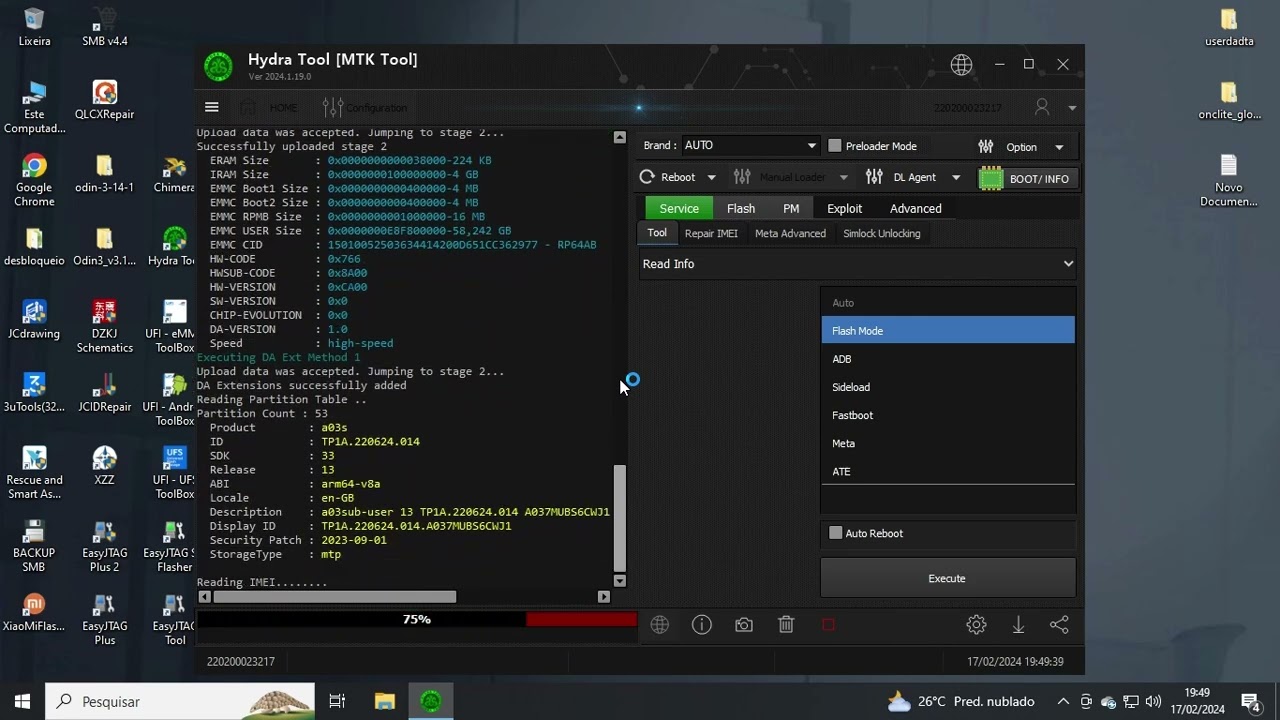This screenshot has width=1280, height=720.
Task: Select Meta in the mode list
Action: (948, 443)
